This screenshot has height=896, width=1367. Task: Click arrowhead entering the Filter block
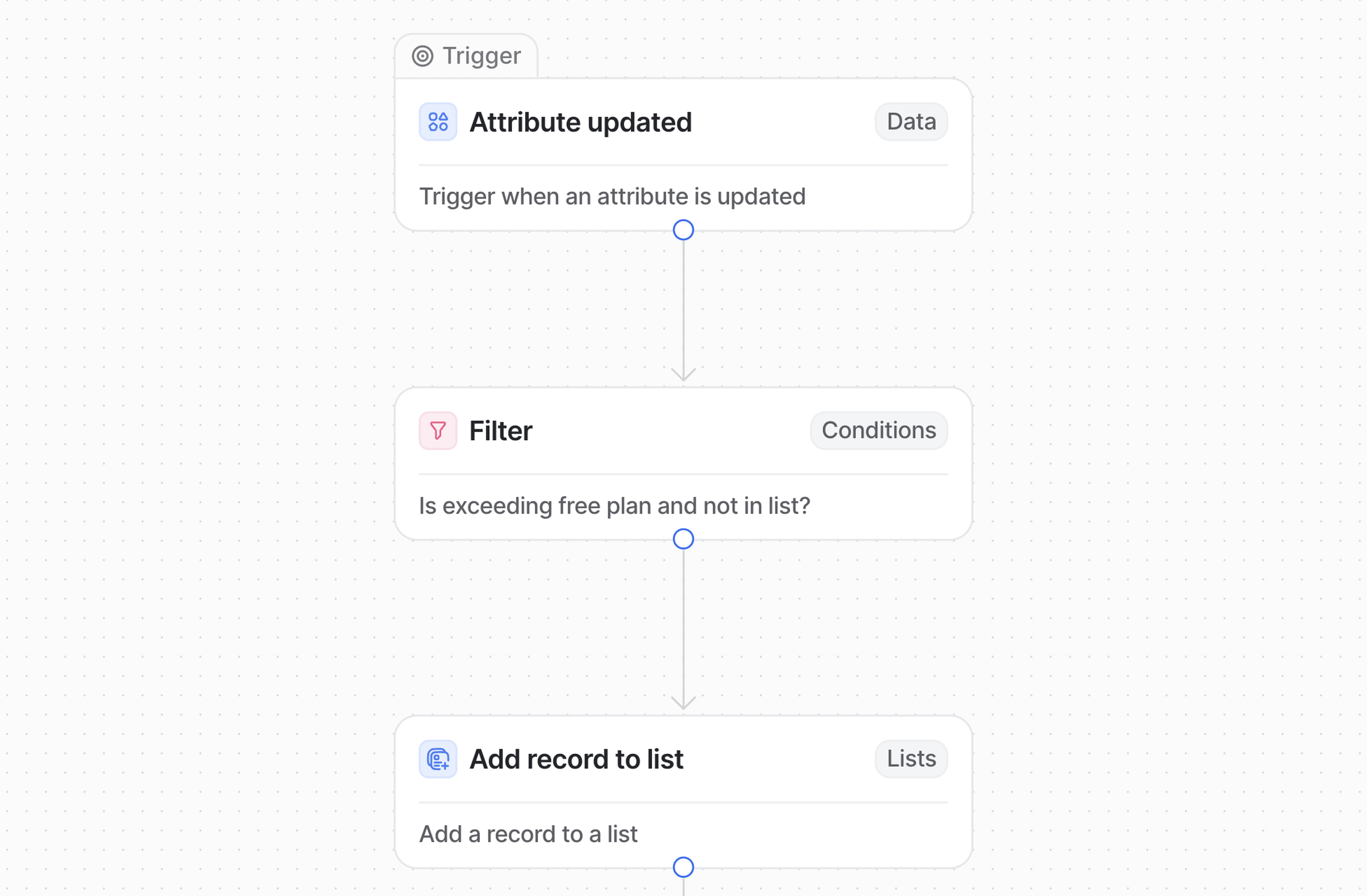pos(683,376)
